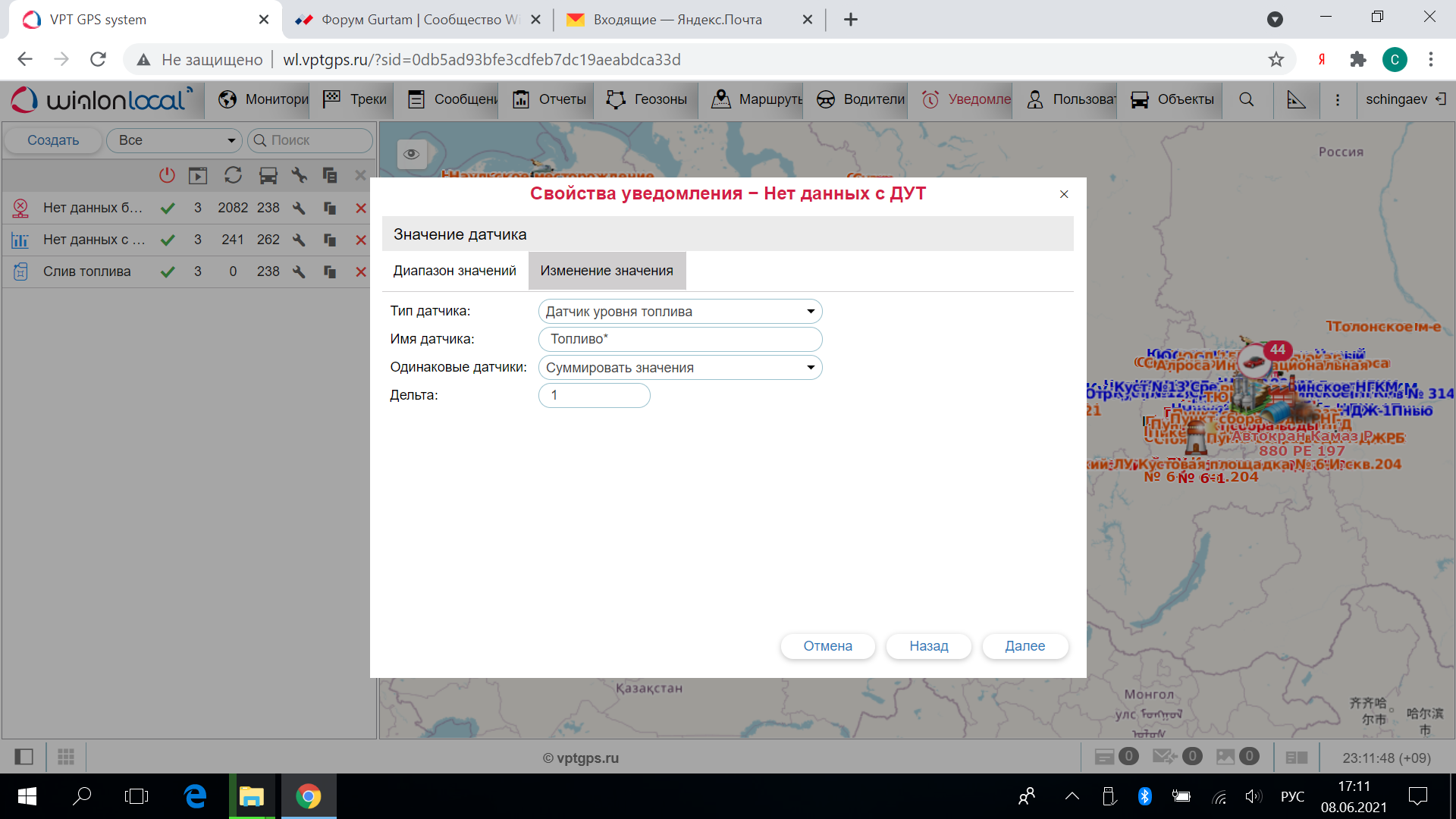Bookmark page with the star icon
The image size is (1456, 819).
coord(1276,59)
